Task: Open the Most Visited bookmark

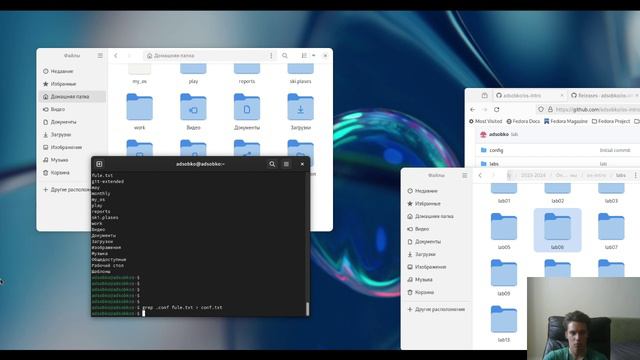Action: (x=485, y=121)
